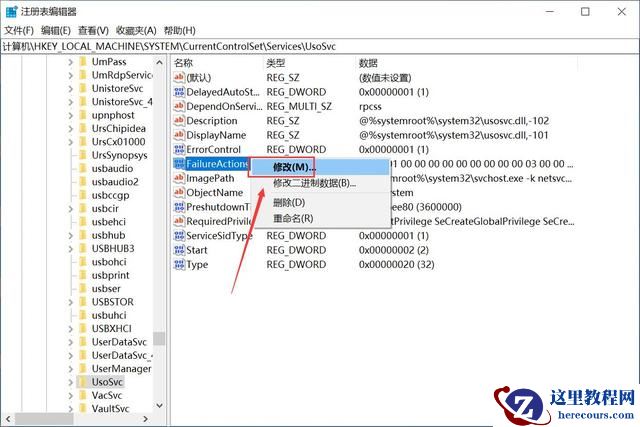This screenshot has width=640, height=427.
Task: Click the upnphost folder icon
Action: pyautogui.click(x=83, y=115)
